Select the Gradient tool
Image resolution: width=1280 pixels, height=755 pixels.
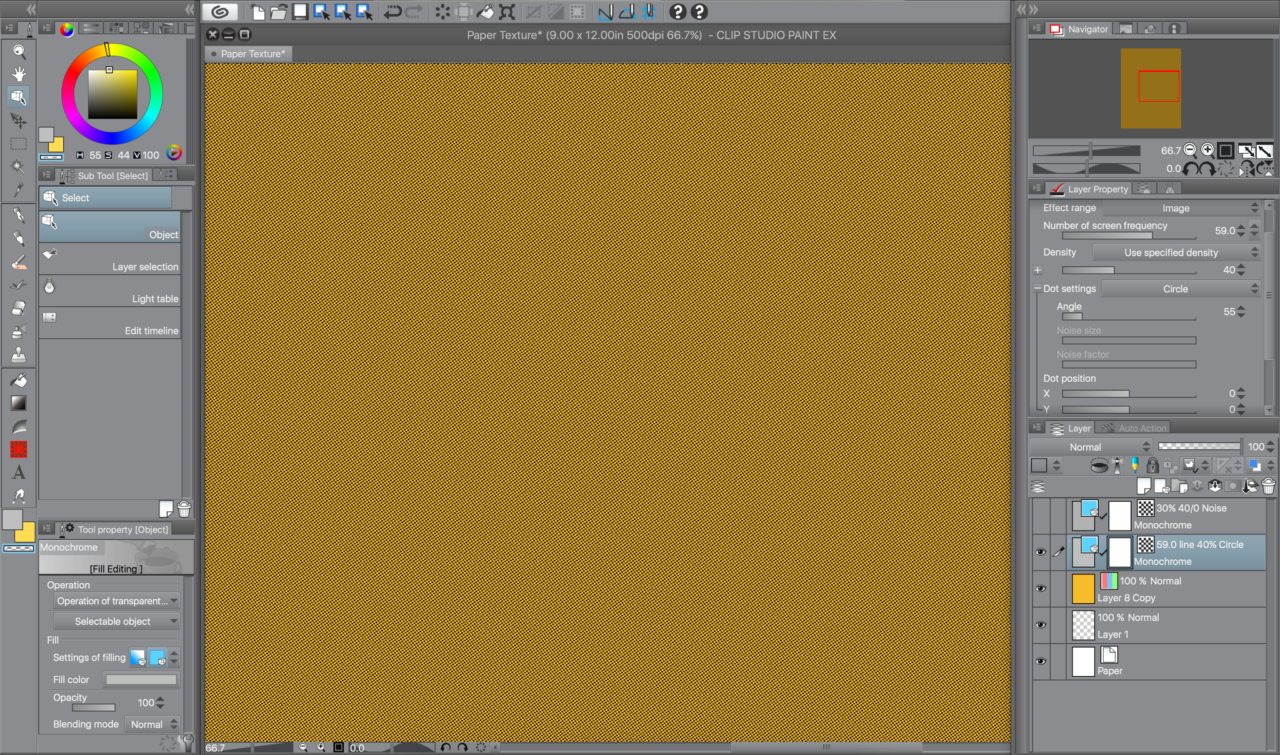18,403
